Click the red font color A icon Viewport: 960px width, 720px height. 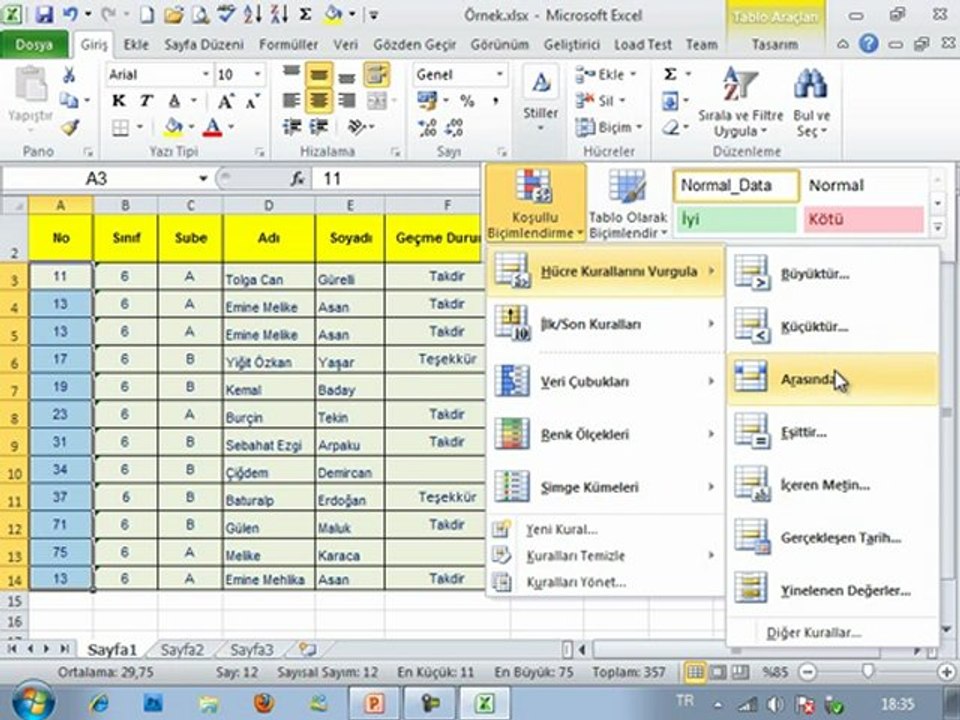point(212,127)
